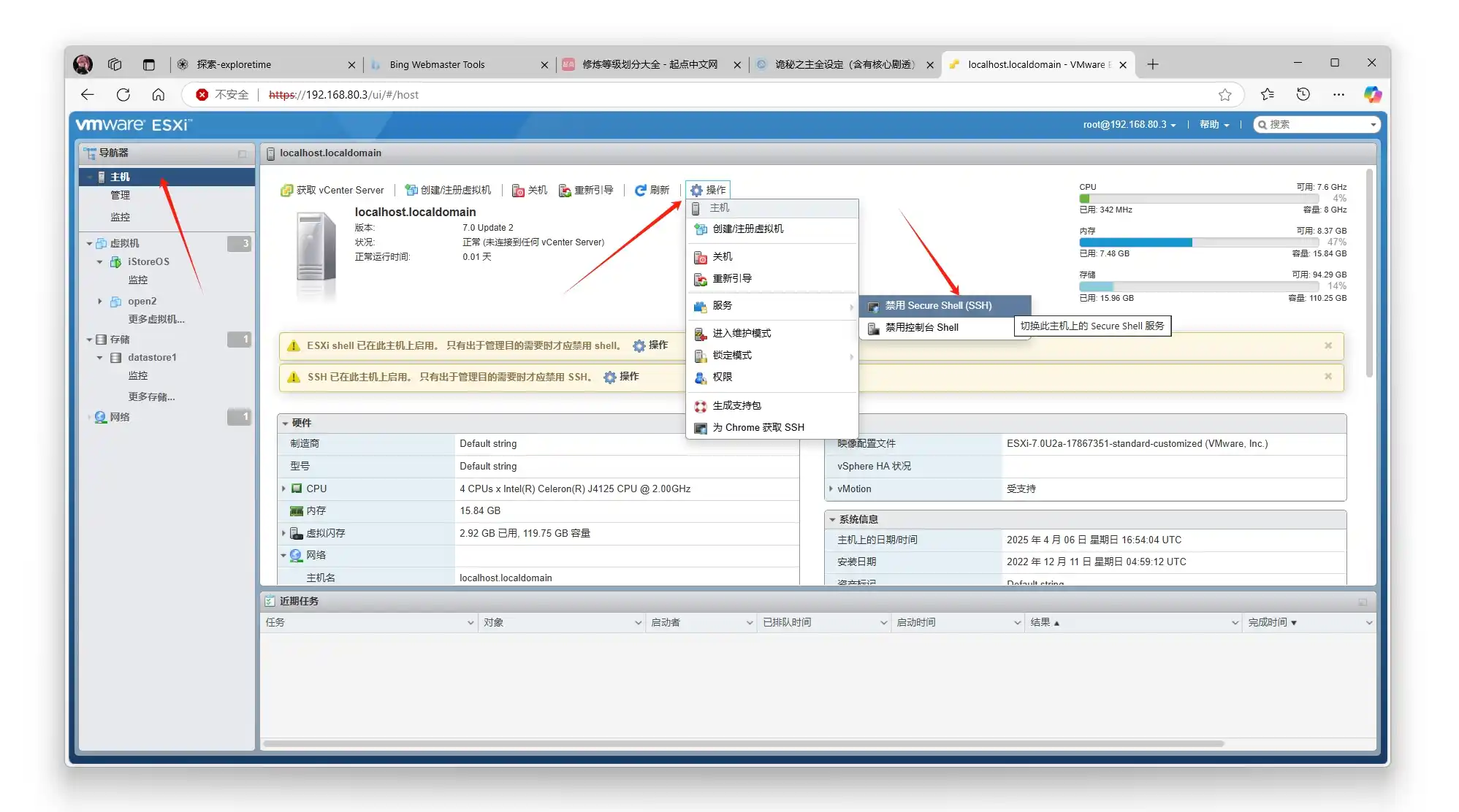Collapse the 硬件 panel section
Image resolution: width=1459 pixels, height=812 pixels.
click(286, 423)
